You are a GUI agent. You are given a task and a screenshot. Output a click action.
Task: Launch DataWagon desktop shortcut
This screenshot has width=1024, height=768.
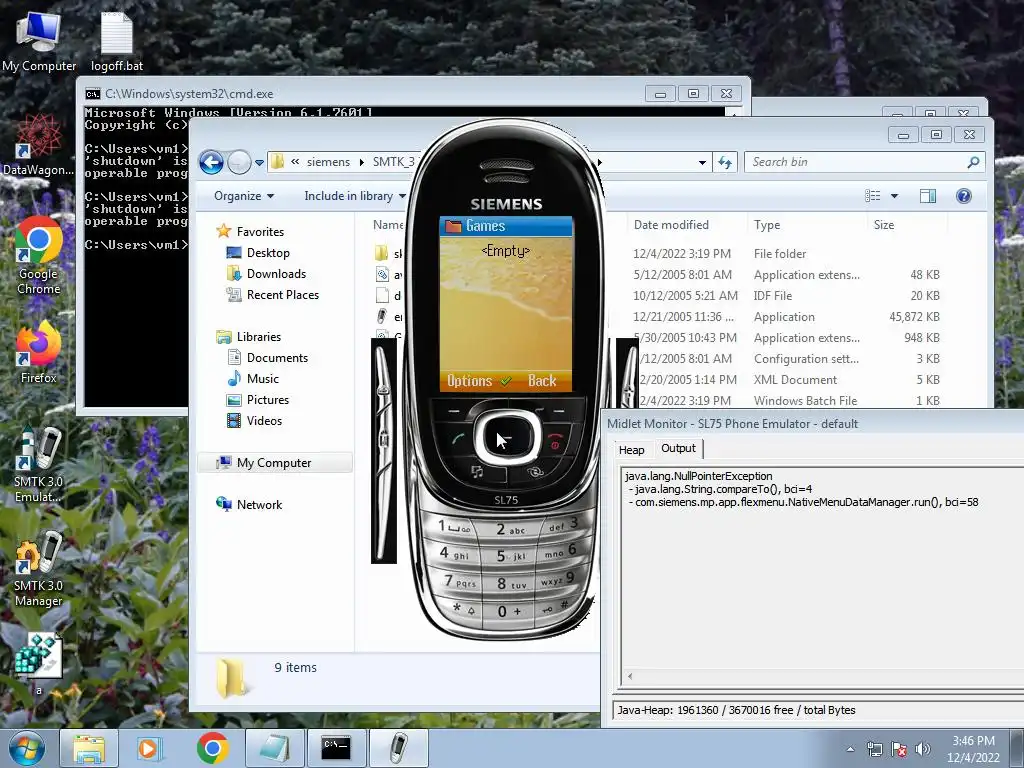39,145
